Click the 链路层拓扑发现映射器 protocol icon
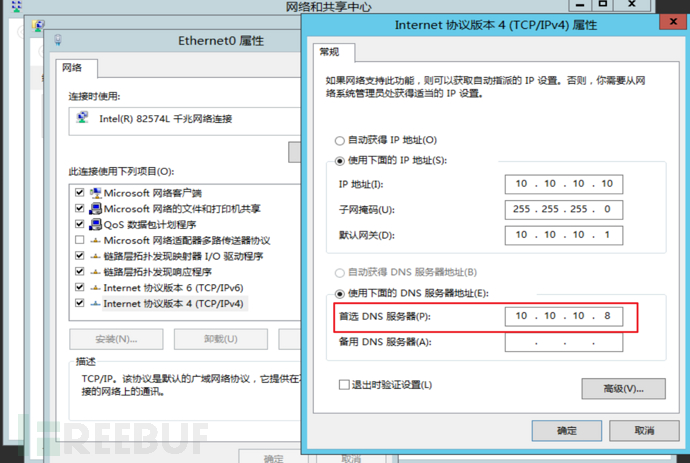The width and height of the screenshot is (690, 463). click(95, 256)
